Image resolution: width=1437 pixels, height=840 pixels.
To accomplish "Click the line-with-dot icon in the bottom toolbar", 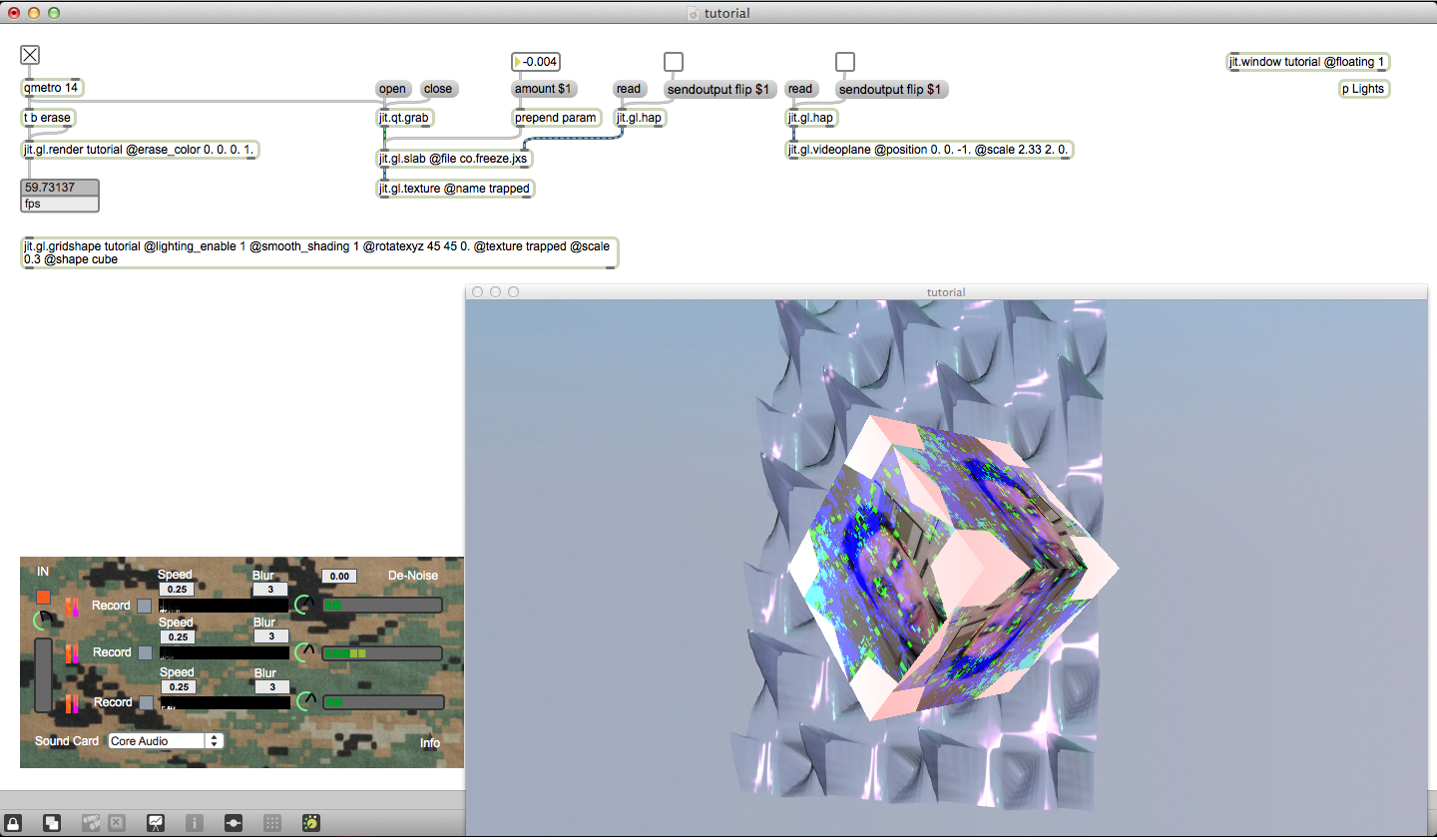I will coord(234,823).
